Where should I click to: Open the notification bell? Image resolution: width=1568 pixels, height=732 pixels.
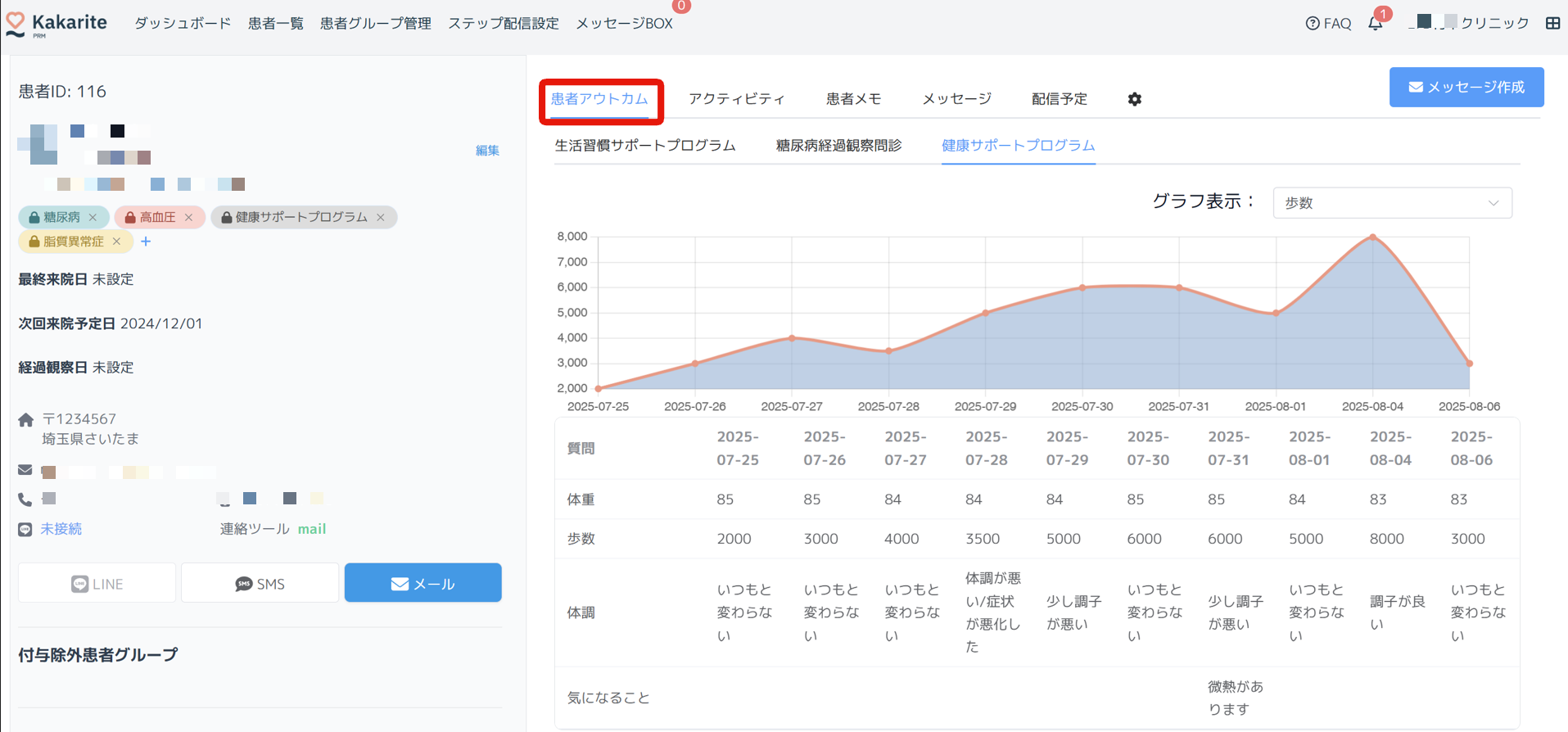(1376, 24)
